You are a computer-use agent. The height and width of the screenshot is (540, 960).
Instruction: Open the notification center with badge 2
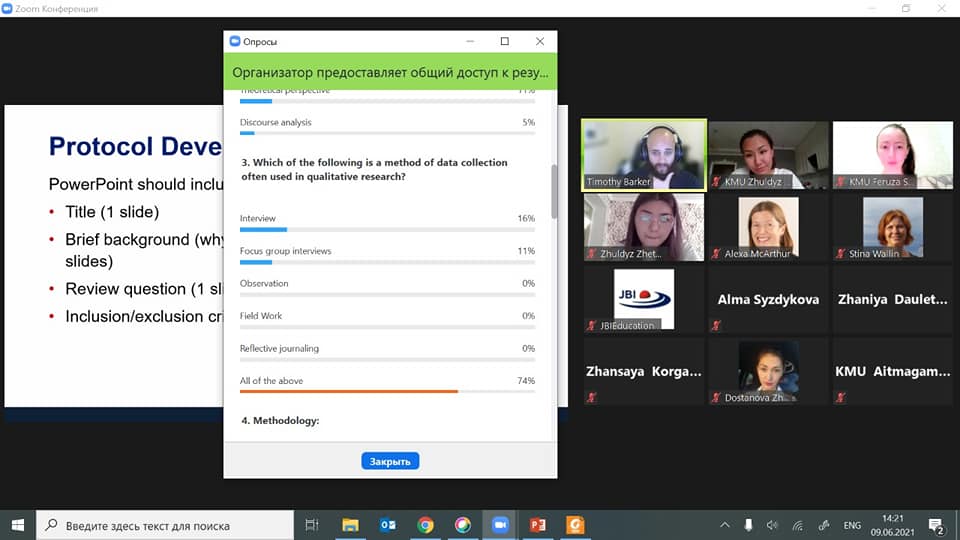[937, 525]
